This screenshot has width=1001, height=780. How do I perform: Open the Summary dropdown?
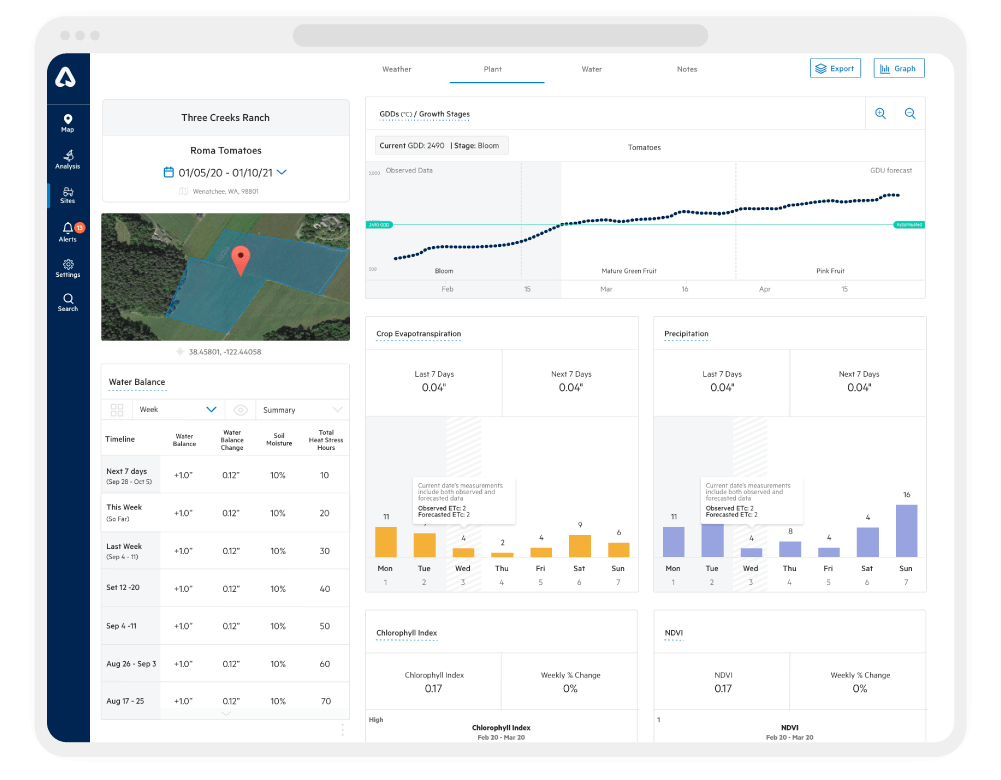(x=303, y=410)
